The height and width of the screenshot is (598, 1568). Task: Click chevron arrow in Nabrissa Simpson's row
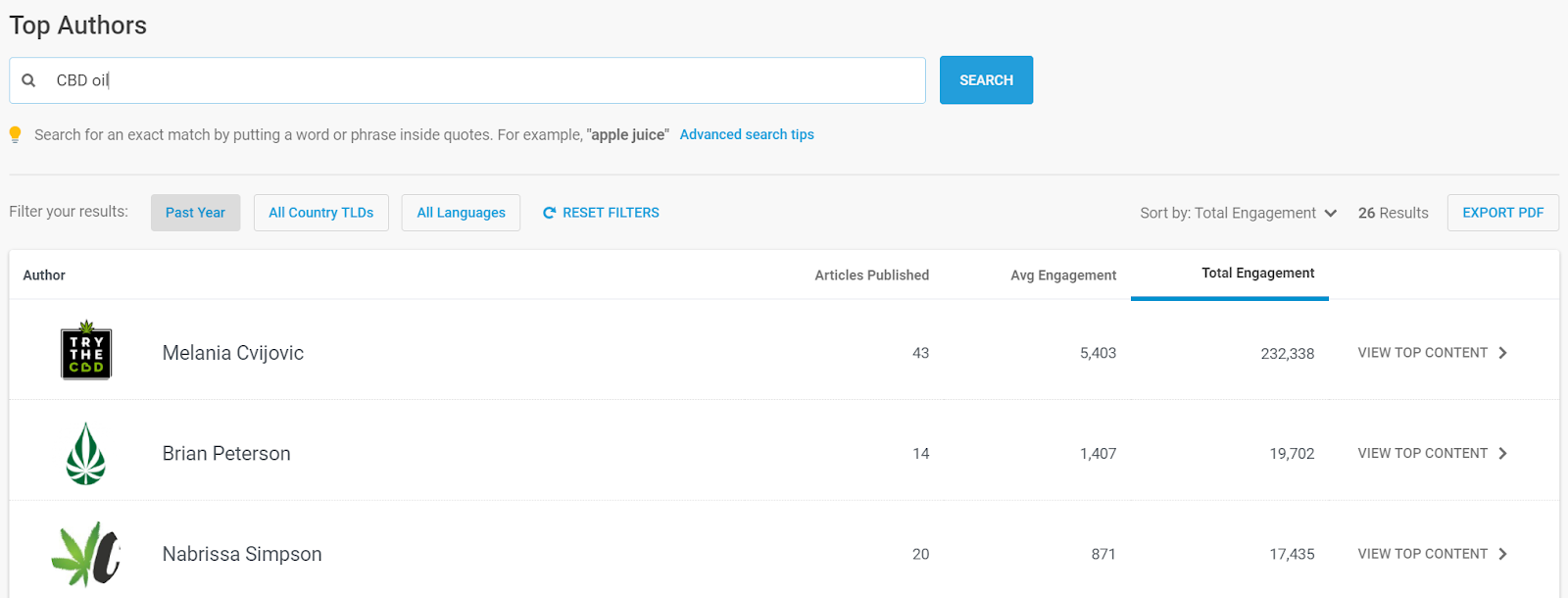[1503, 554]
